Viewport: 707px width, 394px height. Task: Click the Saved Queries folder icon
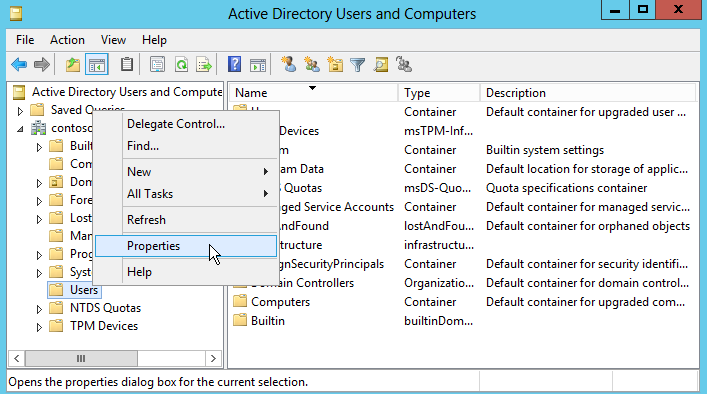37,110
